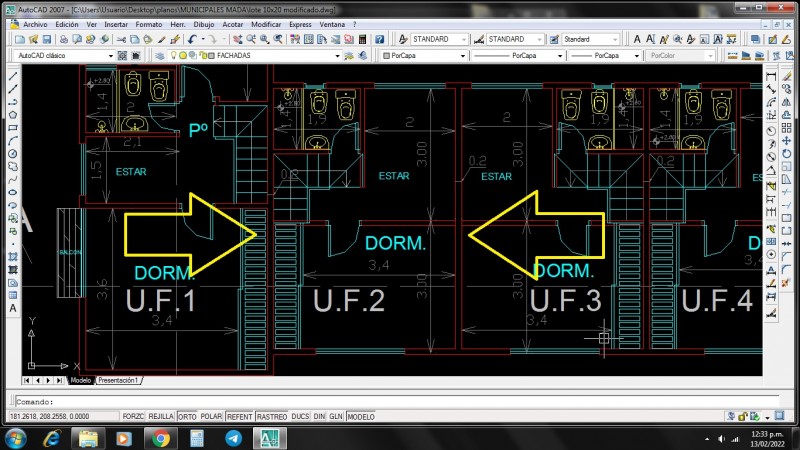Click the REJILLA grid button

[x=161, y=416]
